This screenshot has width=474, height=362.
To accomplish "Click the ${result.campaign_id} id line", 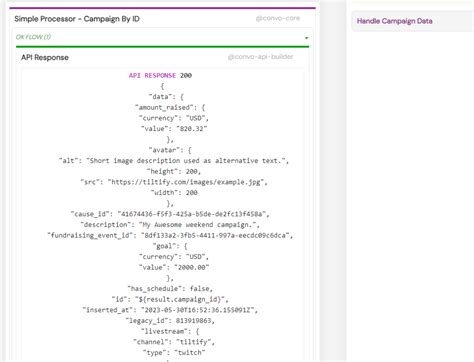I will pos(170,299).
